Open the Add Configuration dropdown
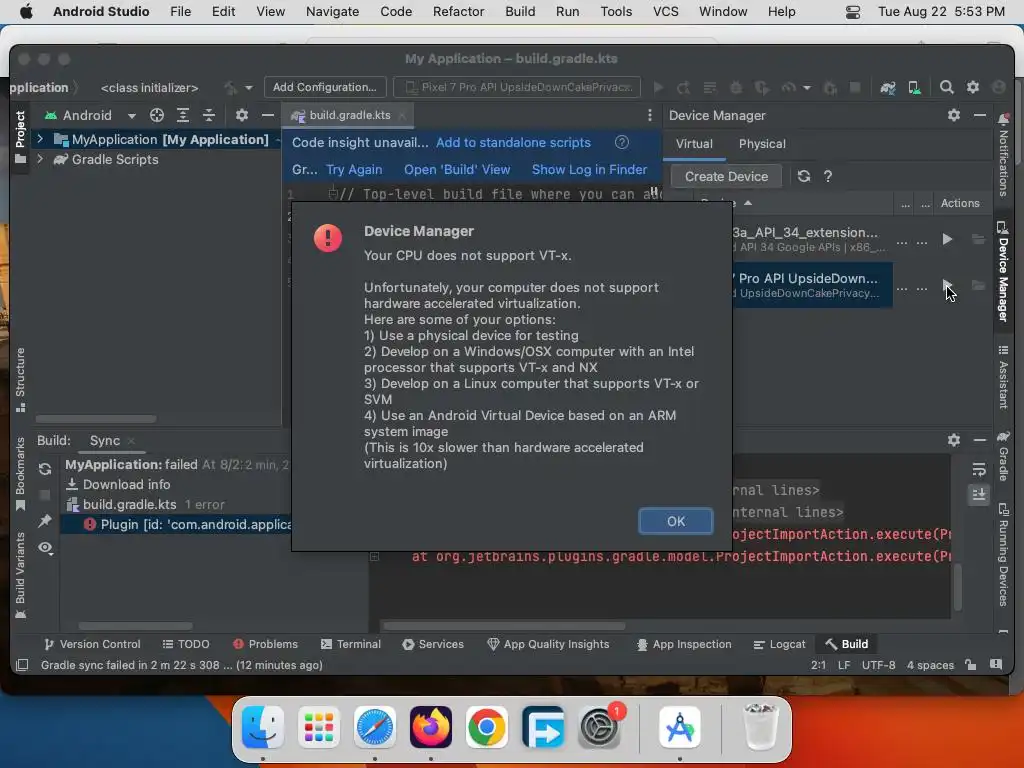Screen dimensions: 1024x768 point(325,87)
